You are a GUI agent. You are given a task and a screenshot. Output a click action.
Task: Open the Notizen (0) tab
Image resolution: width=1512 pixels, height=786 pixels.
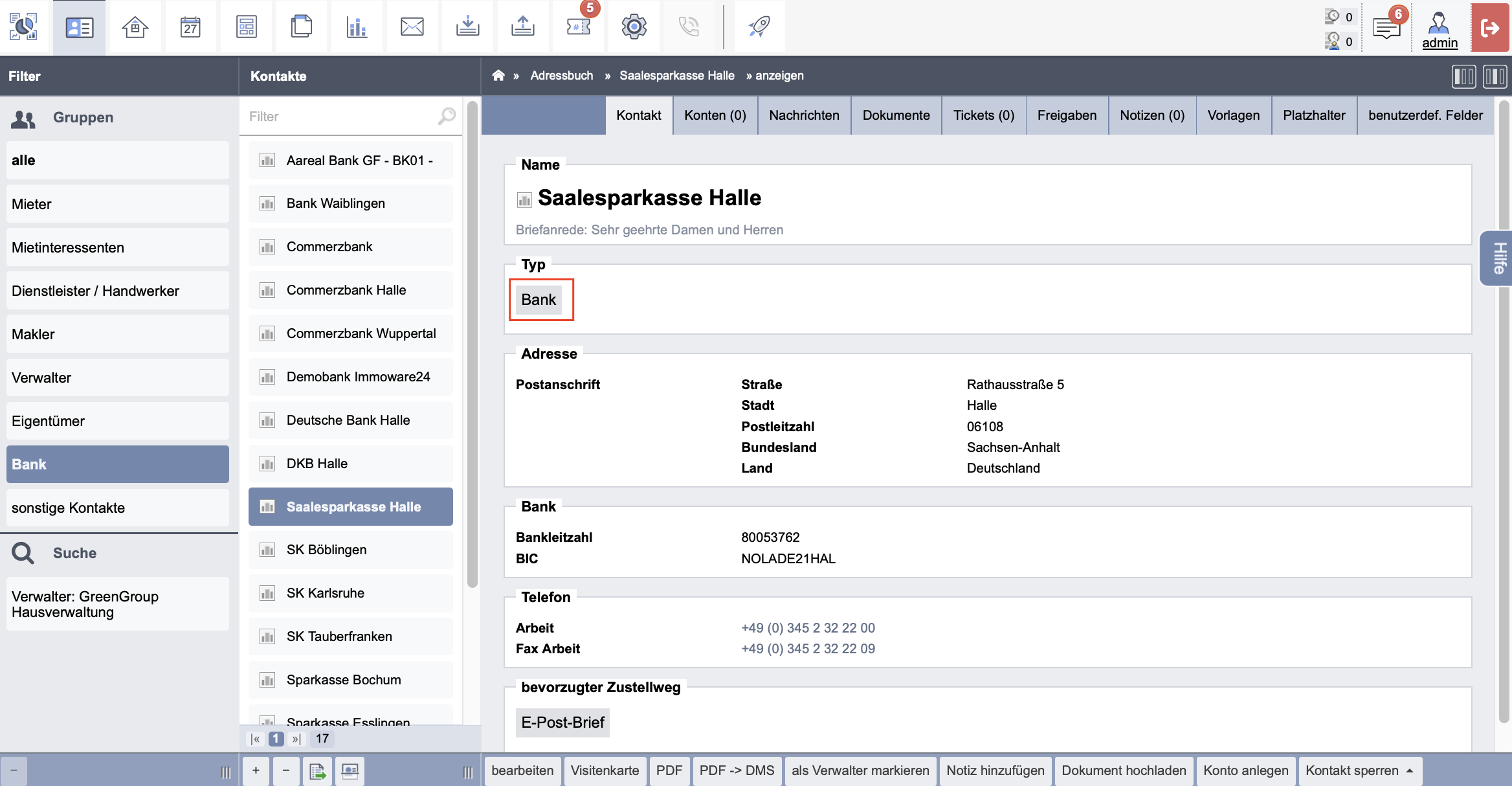(x=1152, y=115)
